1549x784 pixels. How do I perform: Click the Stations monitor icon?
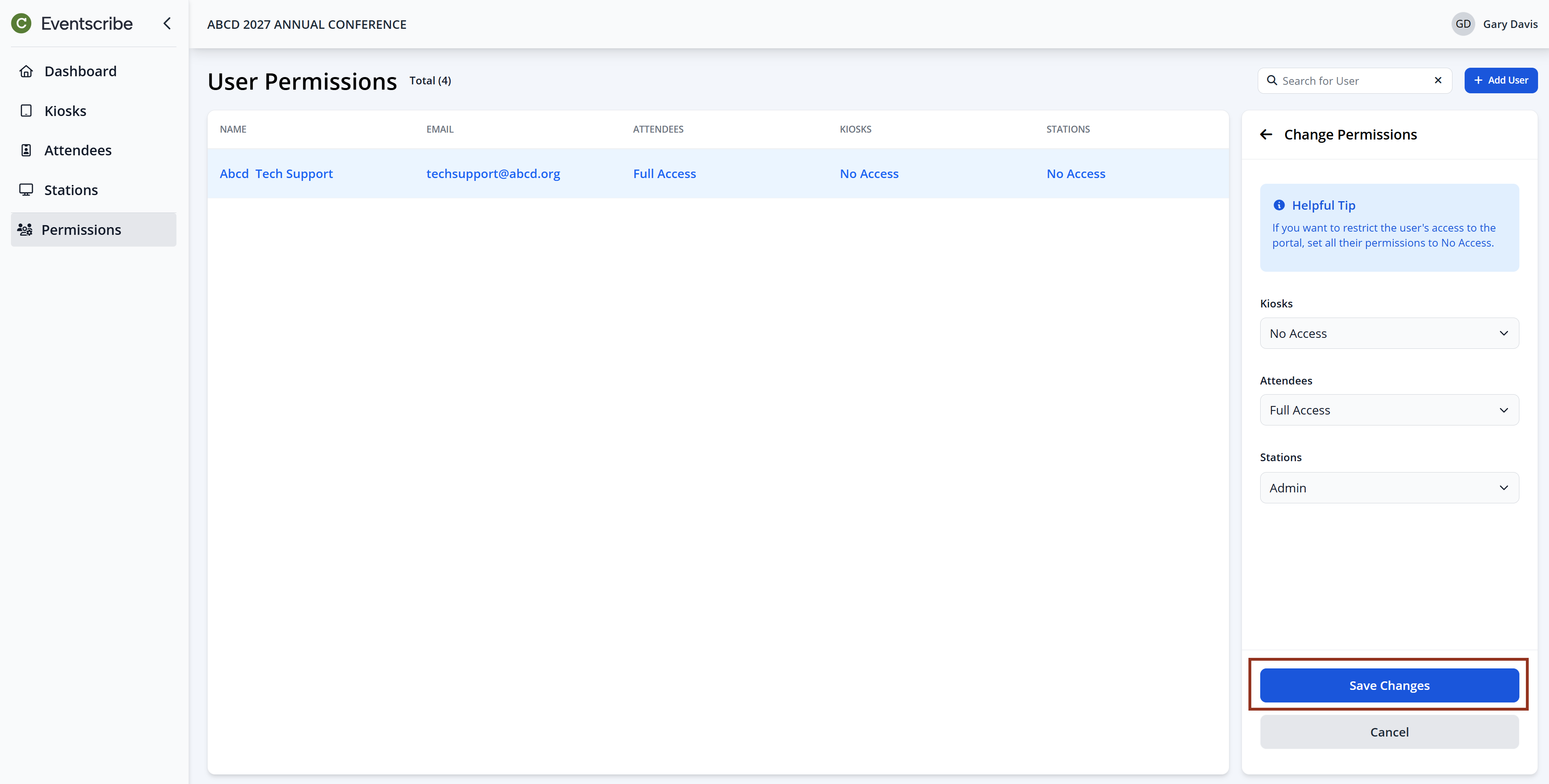(x=26, y=190)
